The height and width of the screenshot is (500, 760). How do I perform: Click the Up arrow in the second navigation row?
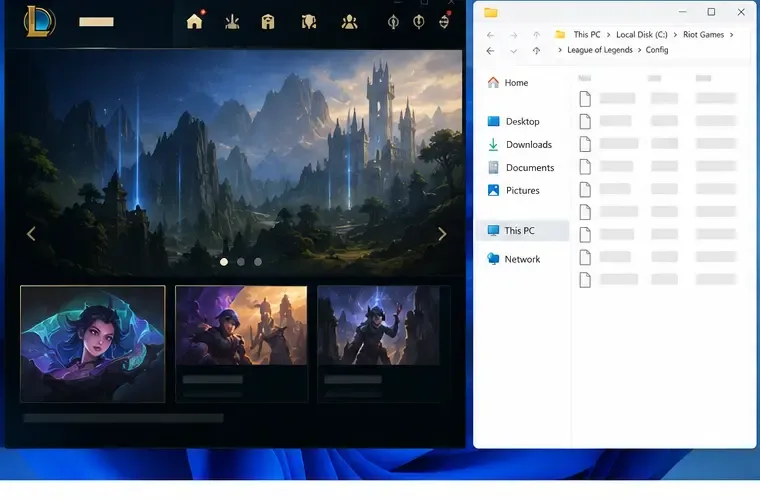click(x=537, y=50)
